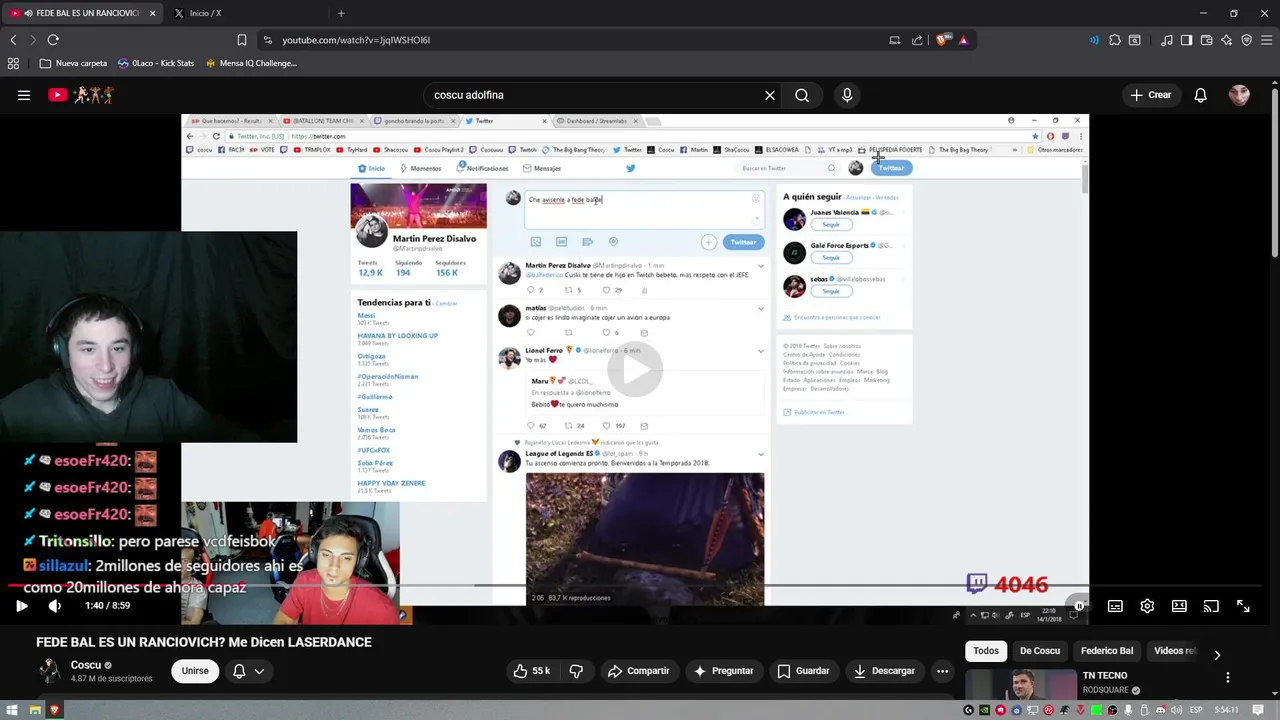Click the Preguntar button
Image resolution: width=1280 pixels, height=720 pixels.
(x=723, y=671)
